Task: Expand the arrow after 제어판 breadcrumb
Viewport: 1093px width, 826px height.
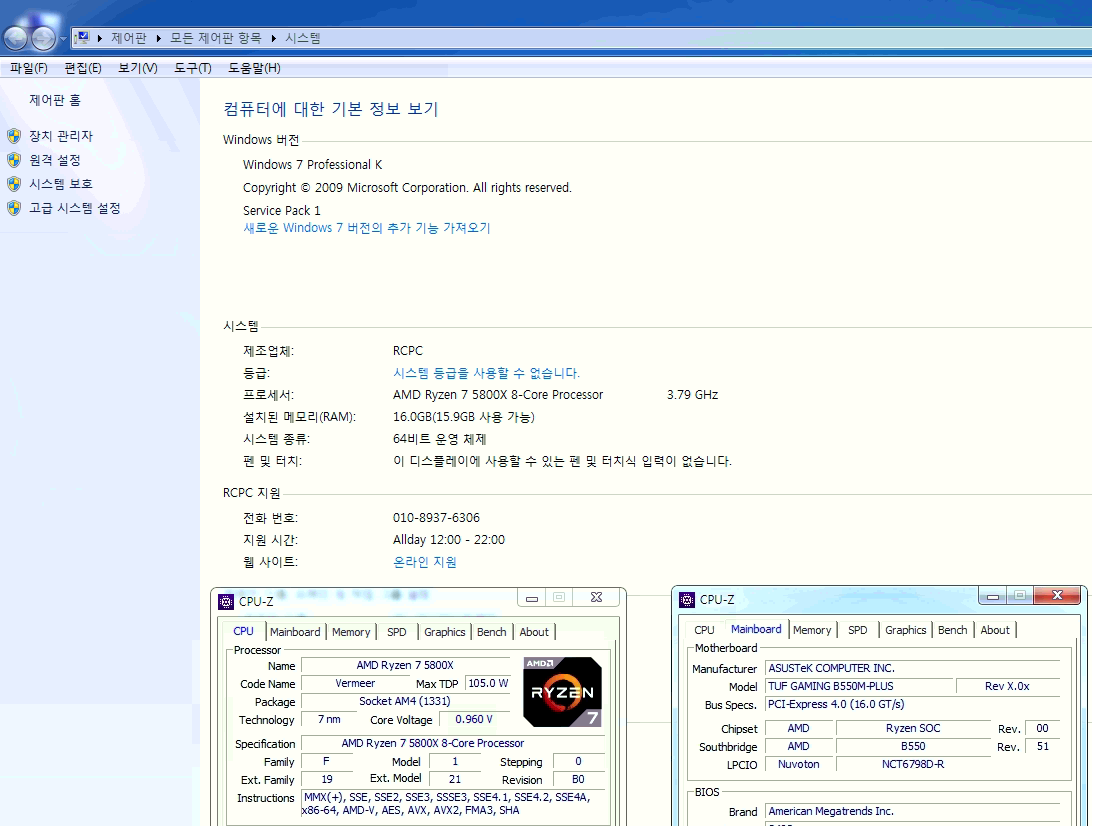Action: tap(158, 38)
